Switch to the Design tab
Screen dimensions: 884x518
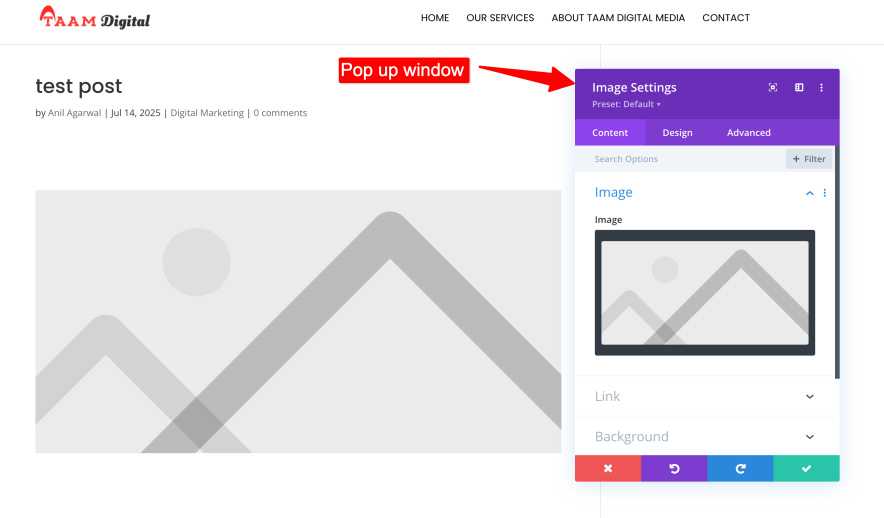(677, 132)
